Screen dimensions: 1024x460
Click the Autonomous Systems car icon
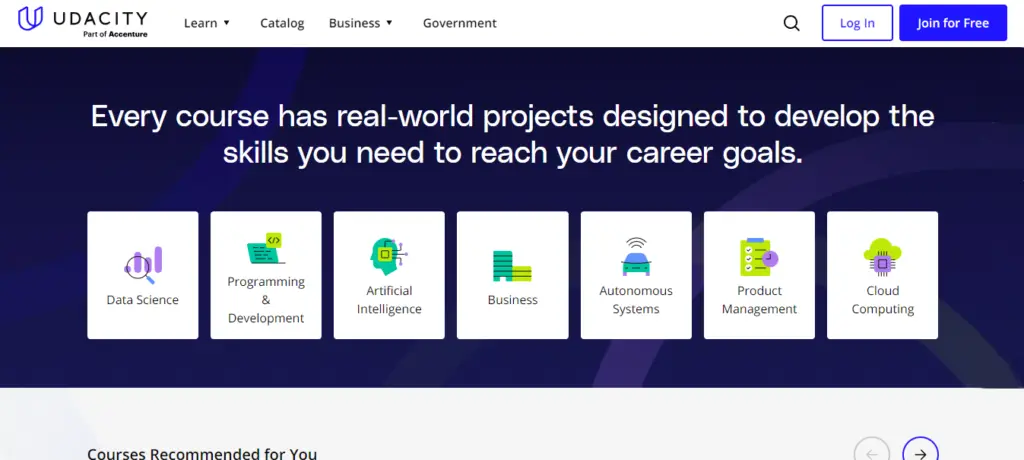click(x=635, y=256)
